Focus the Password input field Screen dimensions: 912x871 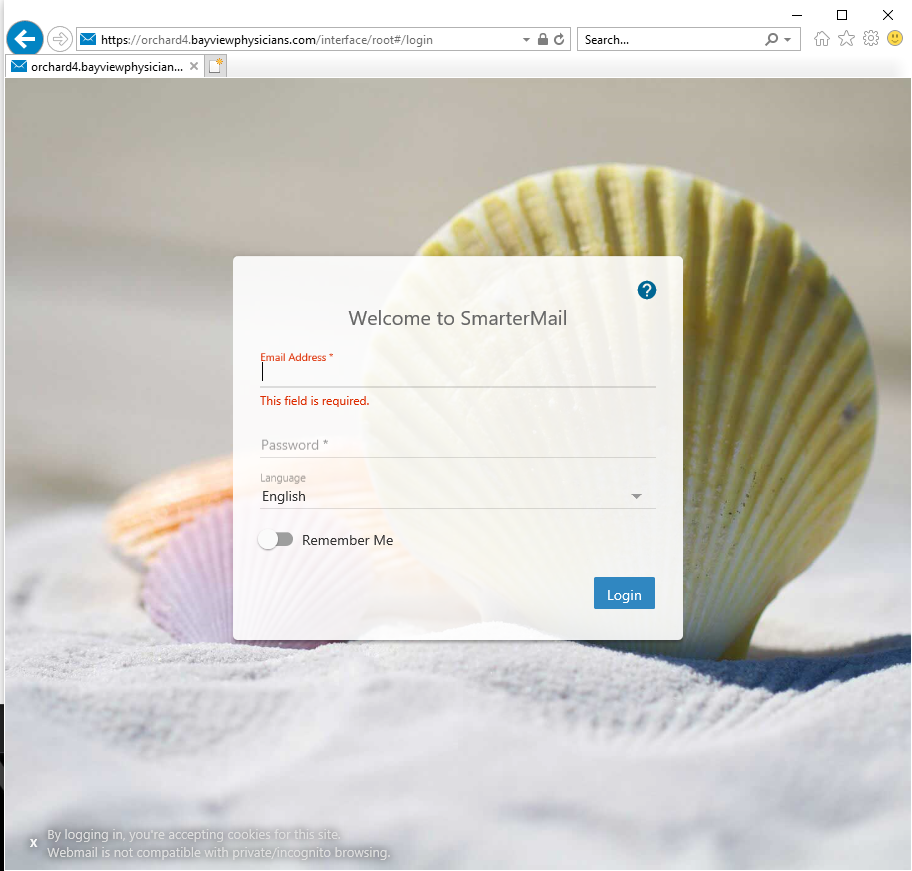457,445
